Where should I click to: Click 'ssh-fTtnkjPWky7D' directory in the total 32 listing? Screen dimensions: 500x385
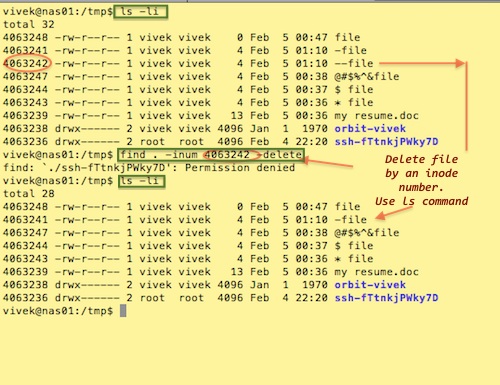pyautogui.click(x=386, y=142)
